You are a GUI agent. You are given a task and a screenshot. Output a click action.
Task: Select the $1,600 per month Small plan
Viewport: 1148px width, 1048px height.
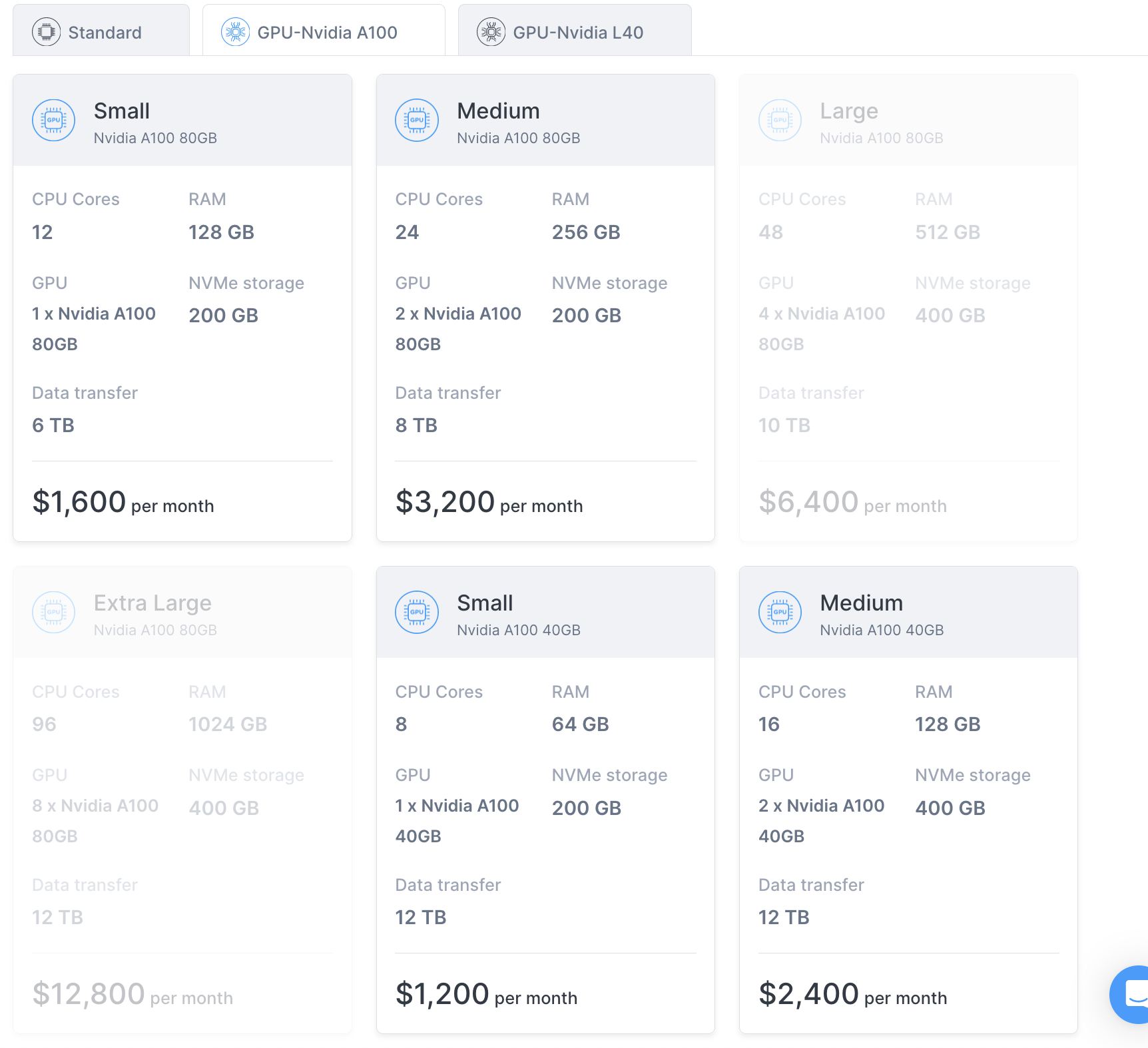point(182,306)
